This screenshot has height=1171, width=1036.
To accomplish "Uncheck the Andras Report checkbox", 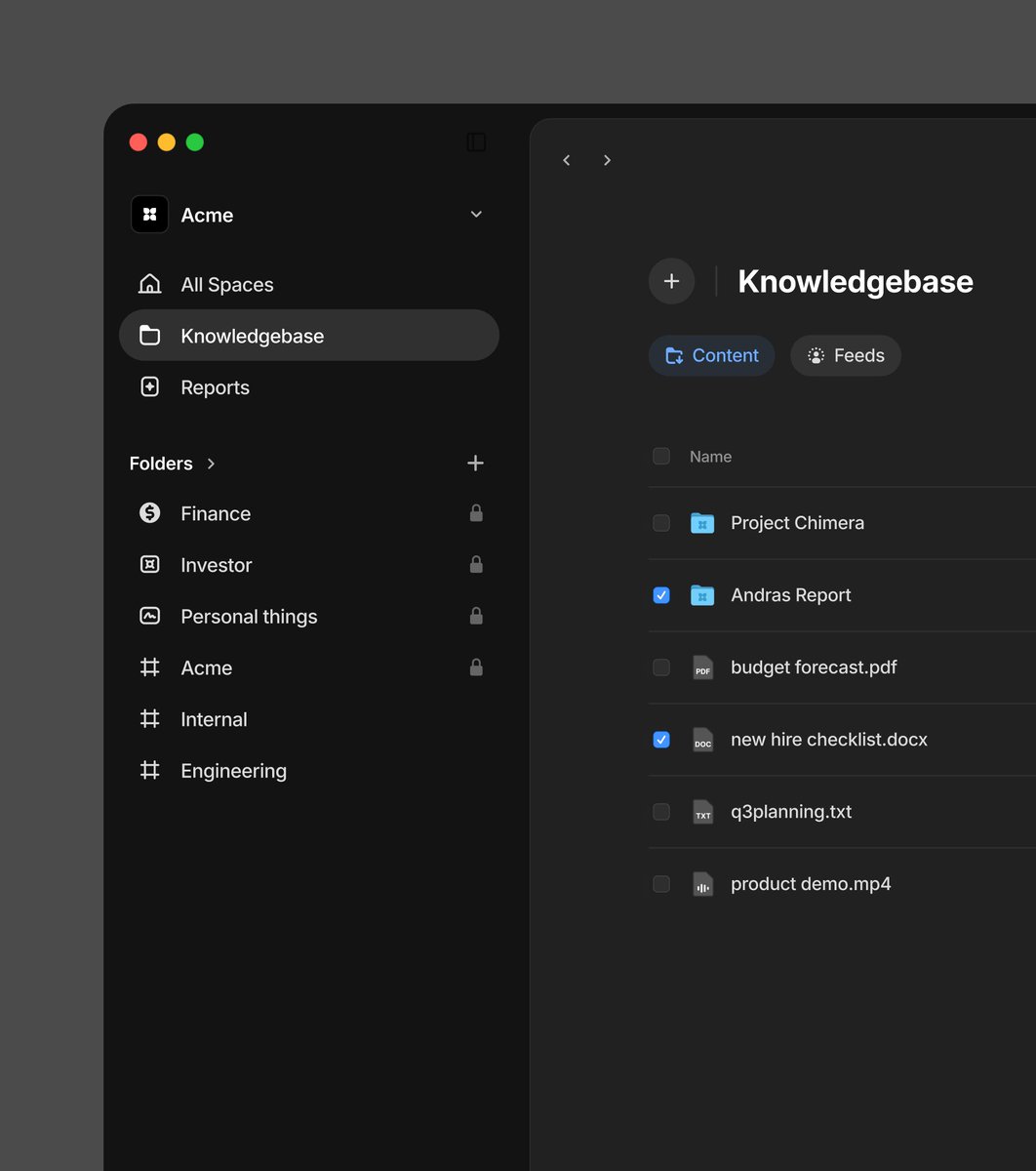I will (x=661, y=595).
